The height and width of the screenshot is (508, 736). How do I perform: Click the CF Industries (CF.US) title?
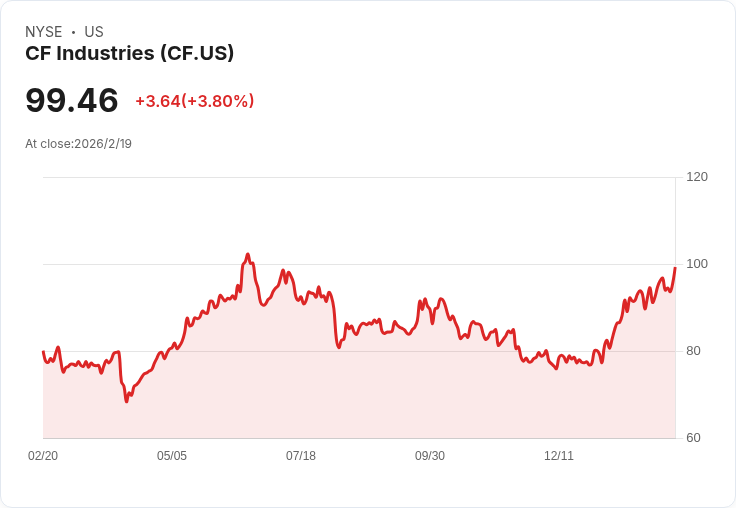(x=130, y=53)
